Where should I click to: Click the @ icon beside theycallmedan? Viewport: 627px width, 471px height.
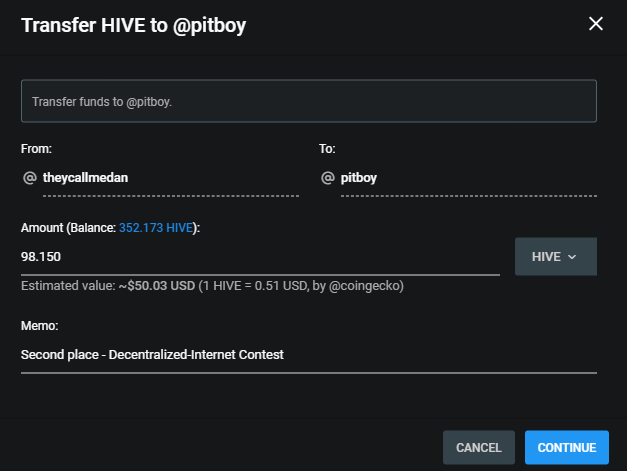pyautogui.click(x=30, y=178)
